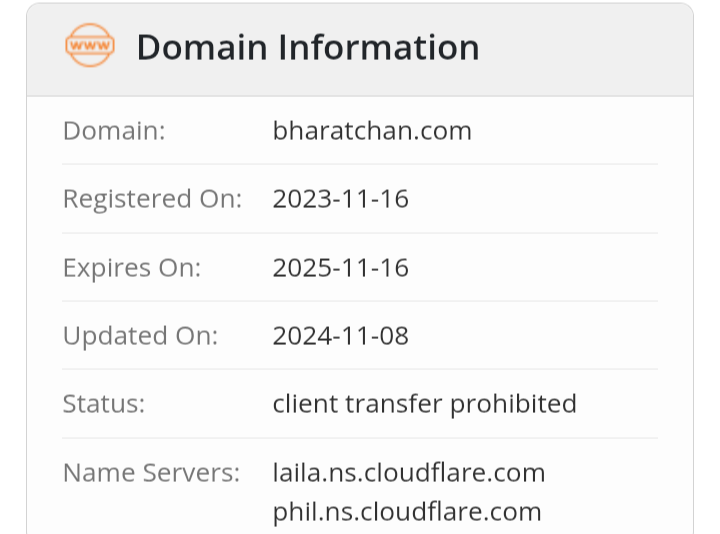Image resolution: width=720 pixels, height=534 pixels.
Task: Click the Name Servers: label
Action: (x=152, y=472)
